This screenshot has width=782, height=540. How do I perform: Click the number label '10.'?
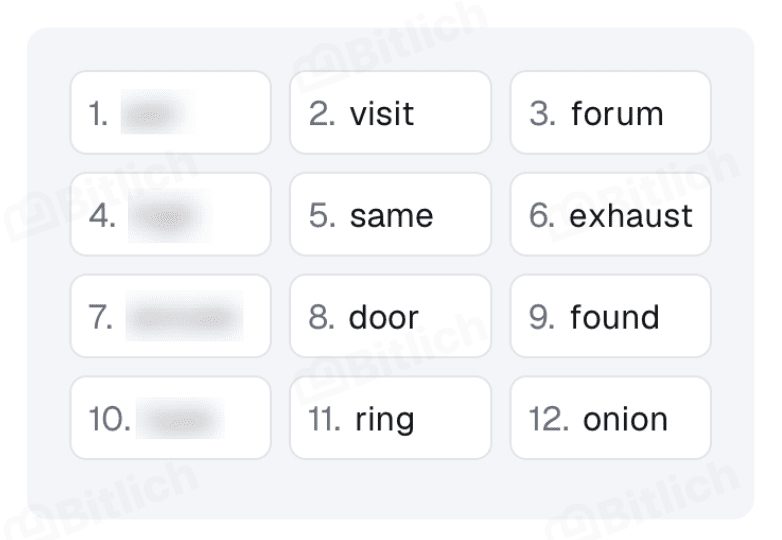point(109,419)
